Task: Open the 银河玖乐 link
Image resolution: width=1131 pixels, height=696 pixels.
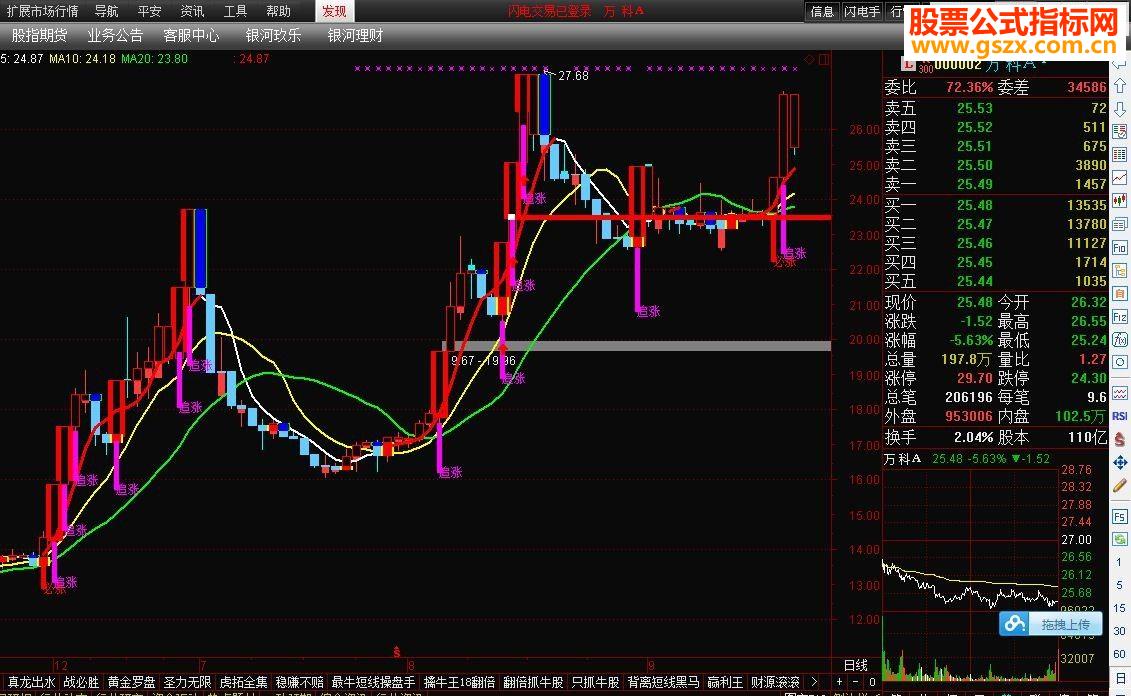Action: [x=273, y=35]
